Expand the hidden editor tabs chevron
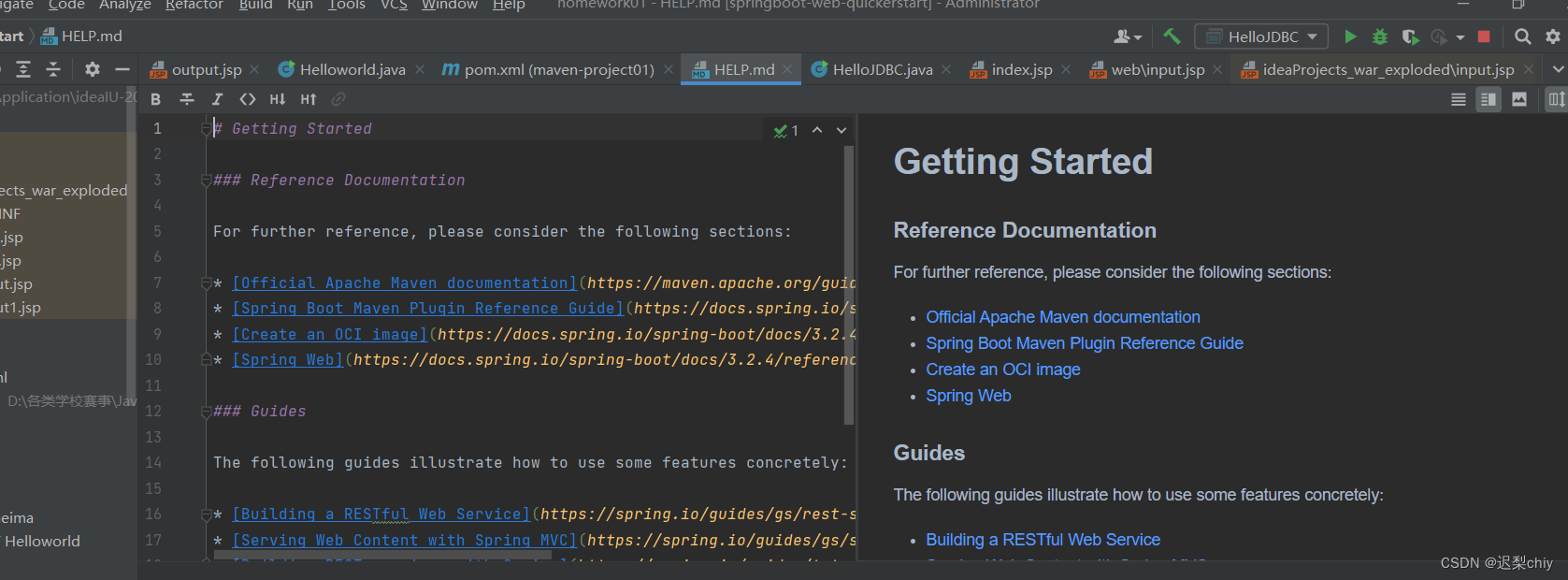This screenshot has width=1568, height=580. [x=1558, y=69]
